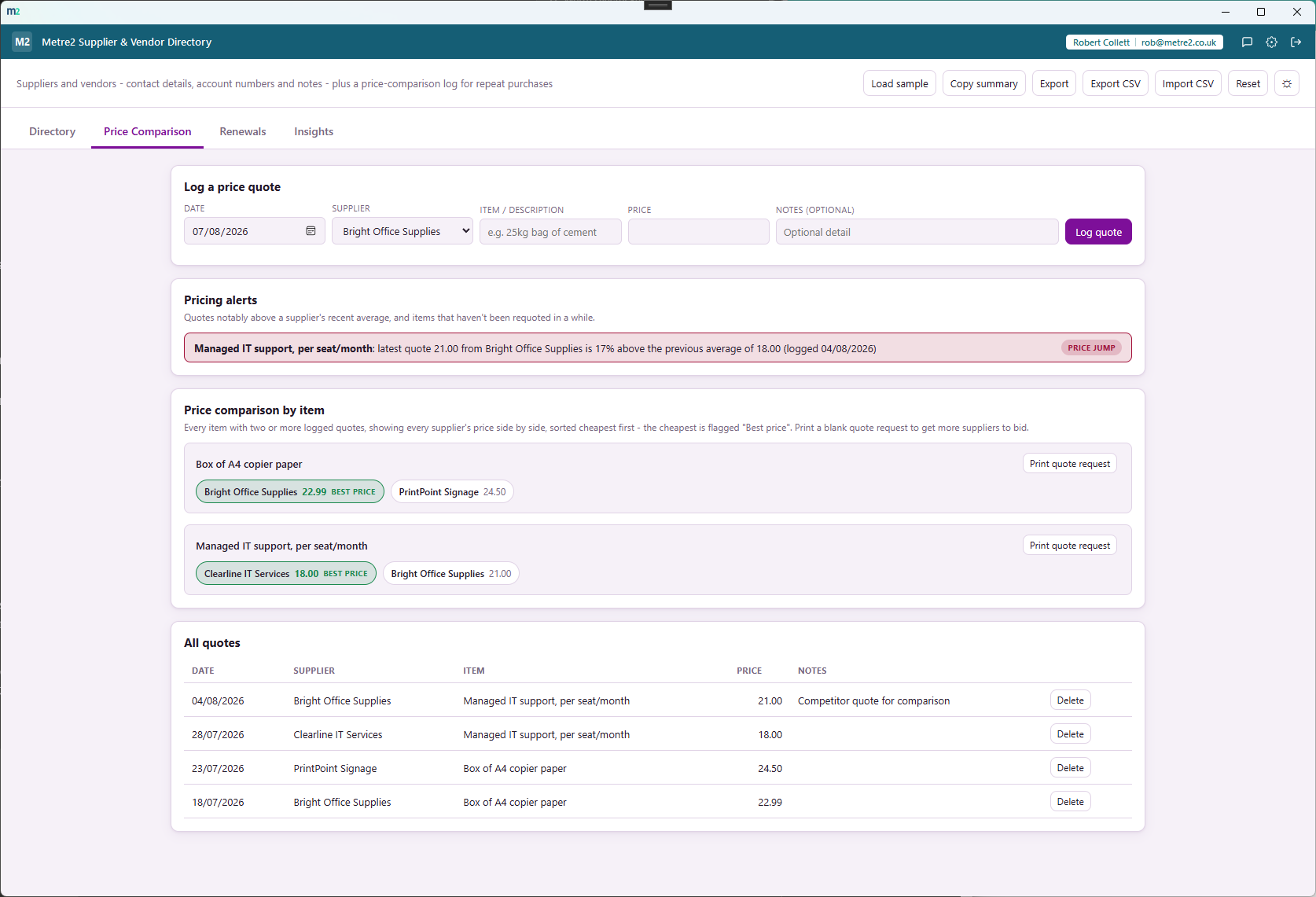
Task: Open the calendar picker in the date field
Action: [311, 231]
